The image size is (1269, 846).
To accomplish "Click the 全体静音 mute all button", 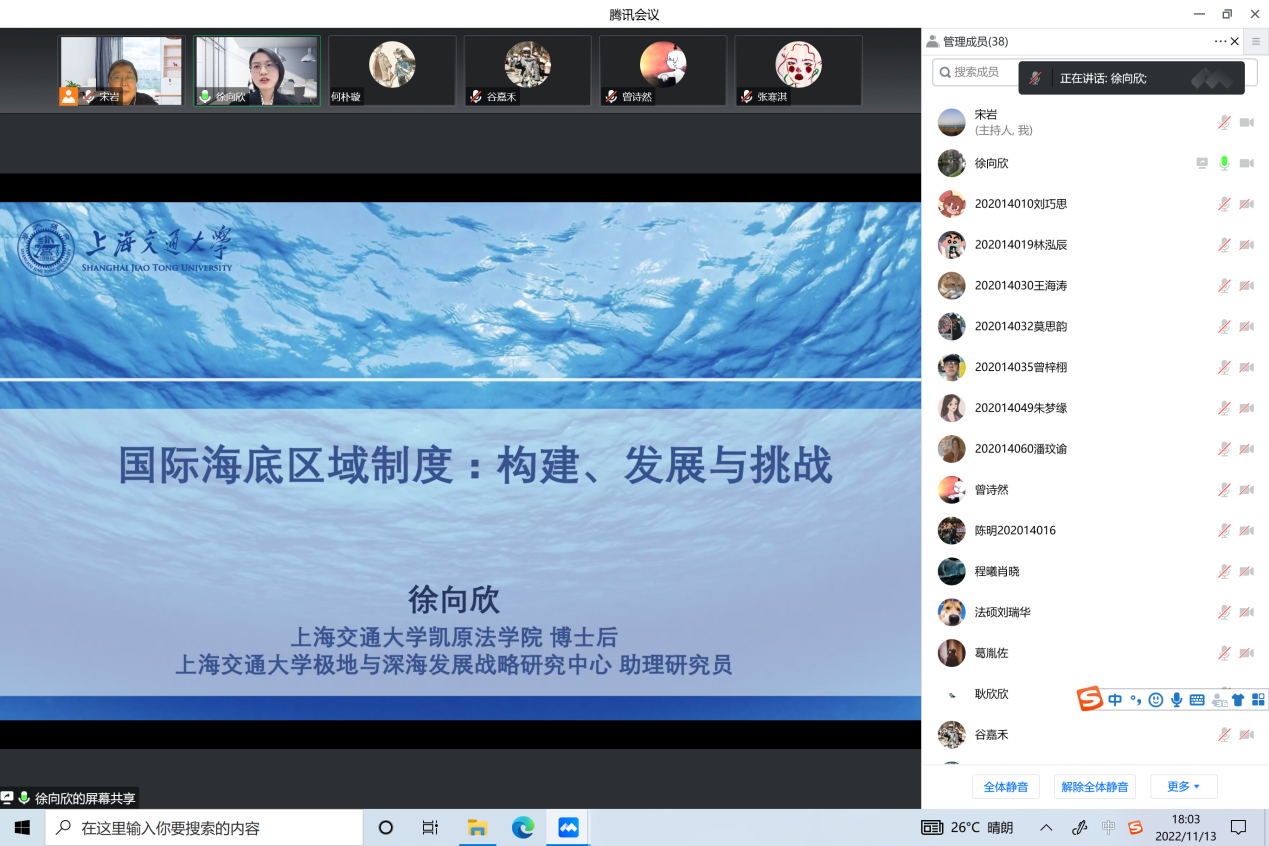I will [1006, 787].
